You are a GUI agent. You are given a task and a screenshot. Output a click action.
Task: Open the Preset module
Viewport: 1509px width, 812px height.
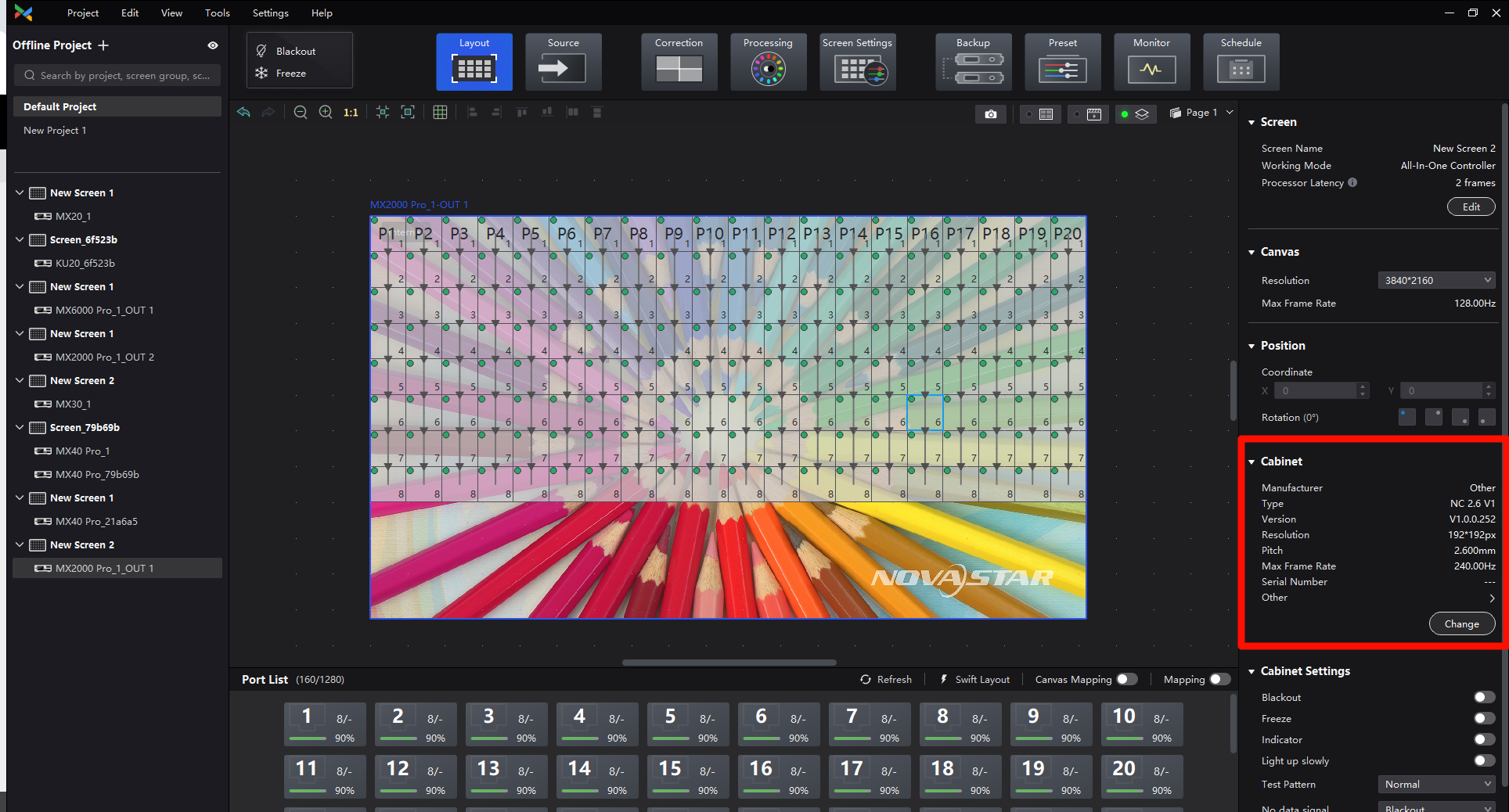(1062, 62)
